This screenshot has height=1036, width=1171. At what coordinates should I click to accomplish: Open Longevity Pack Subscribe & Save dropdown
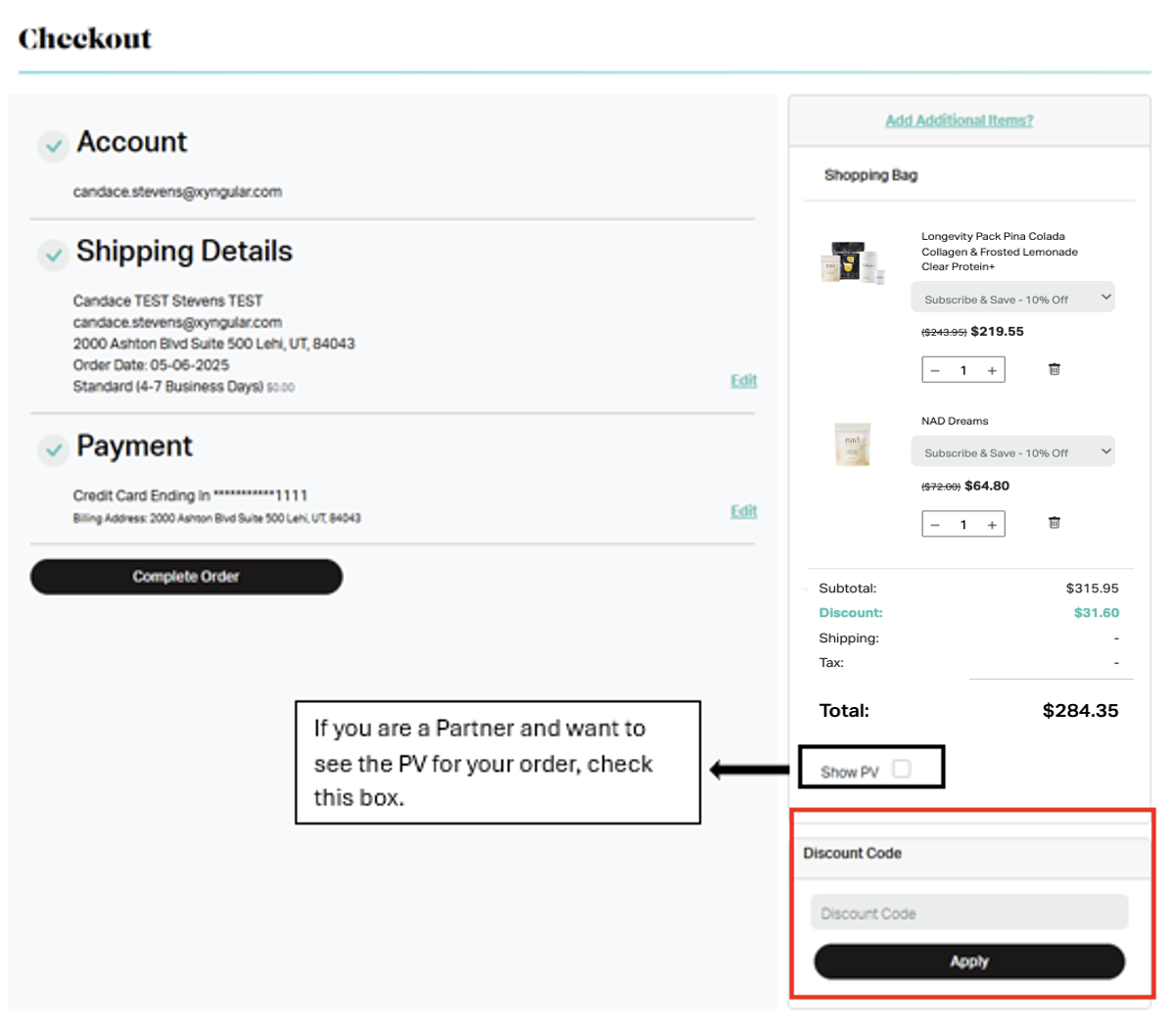point(1012,298)
